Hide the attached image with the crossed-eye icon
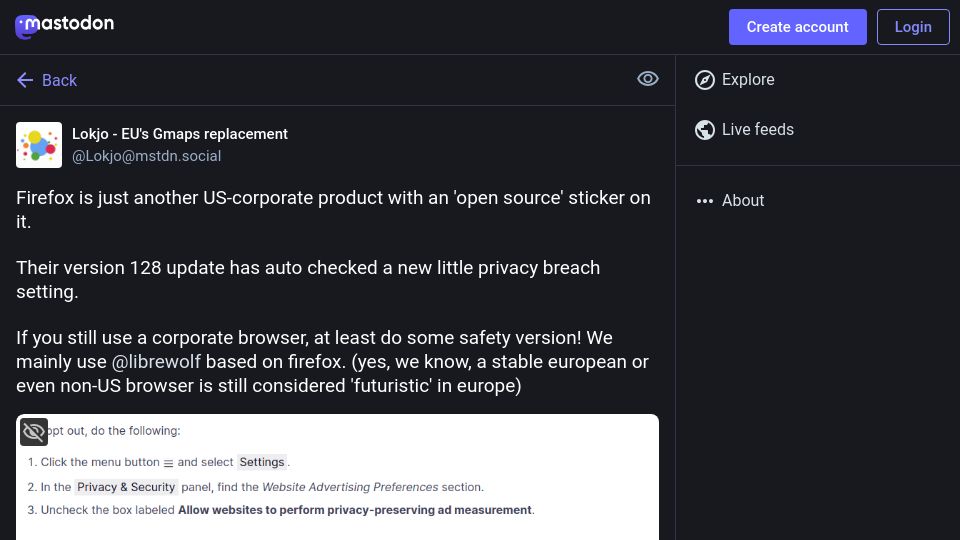This screenshot has height=540, width=960. (x=34, y=432)
